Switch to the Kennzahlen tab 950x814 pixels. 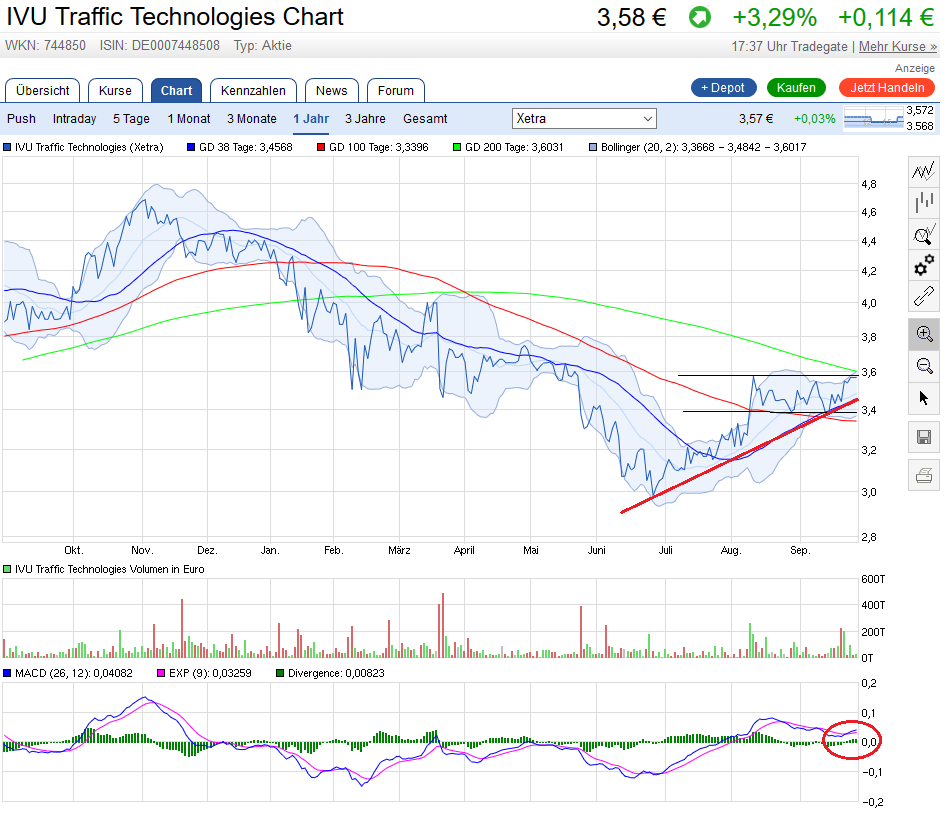(253, 90)
